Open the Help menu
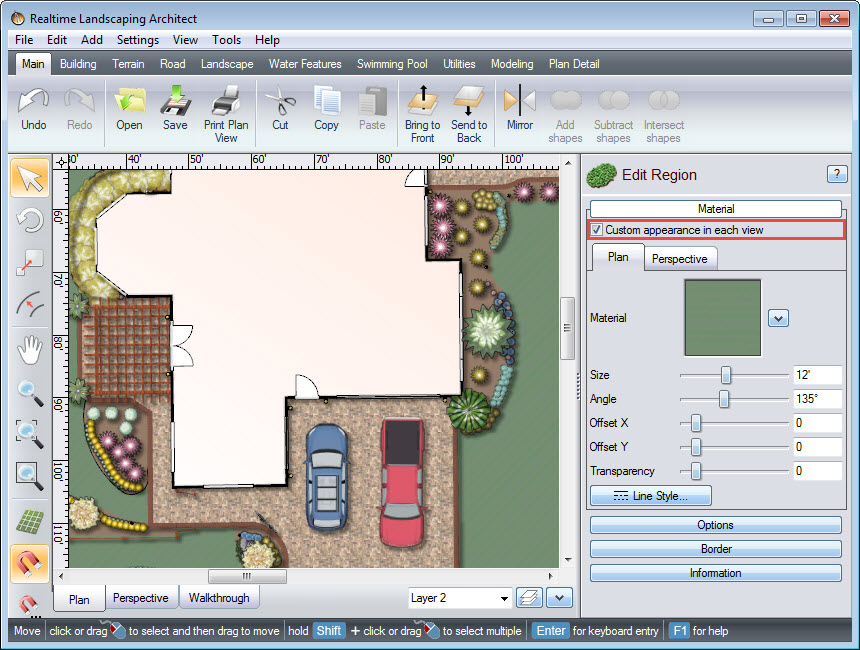Image resolution: width=860 pixels, height=650 pixels. point(267,40)
